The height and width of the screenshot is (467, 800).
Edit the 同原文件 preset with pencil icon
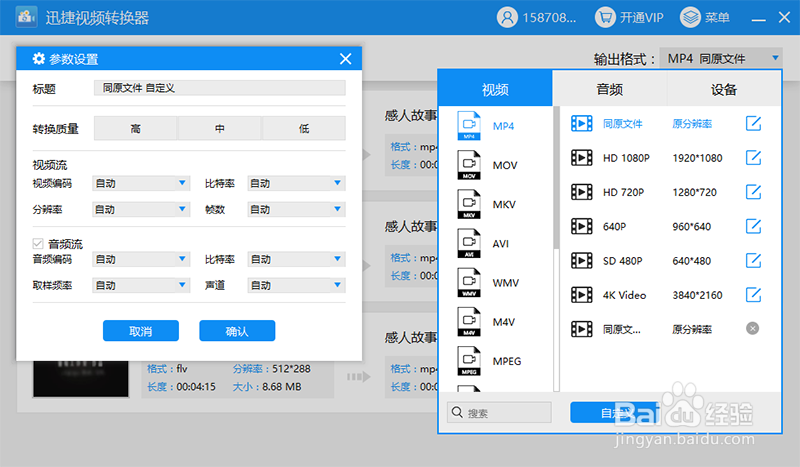(x=753, y=124)
